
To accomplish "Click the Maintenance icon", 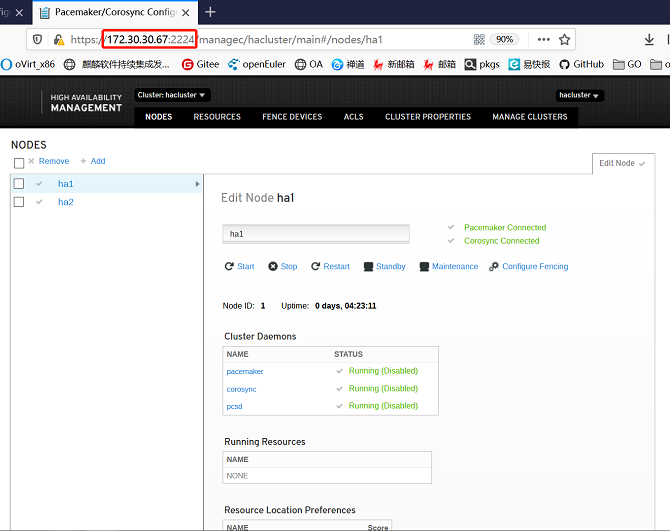I will [424, 267].
